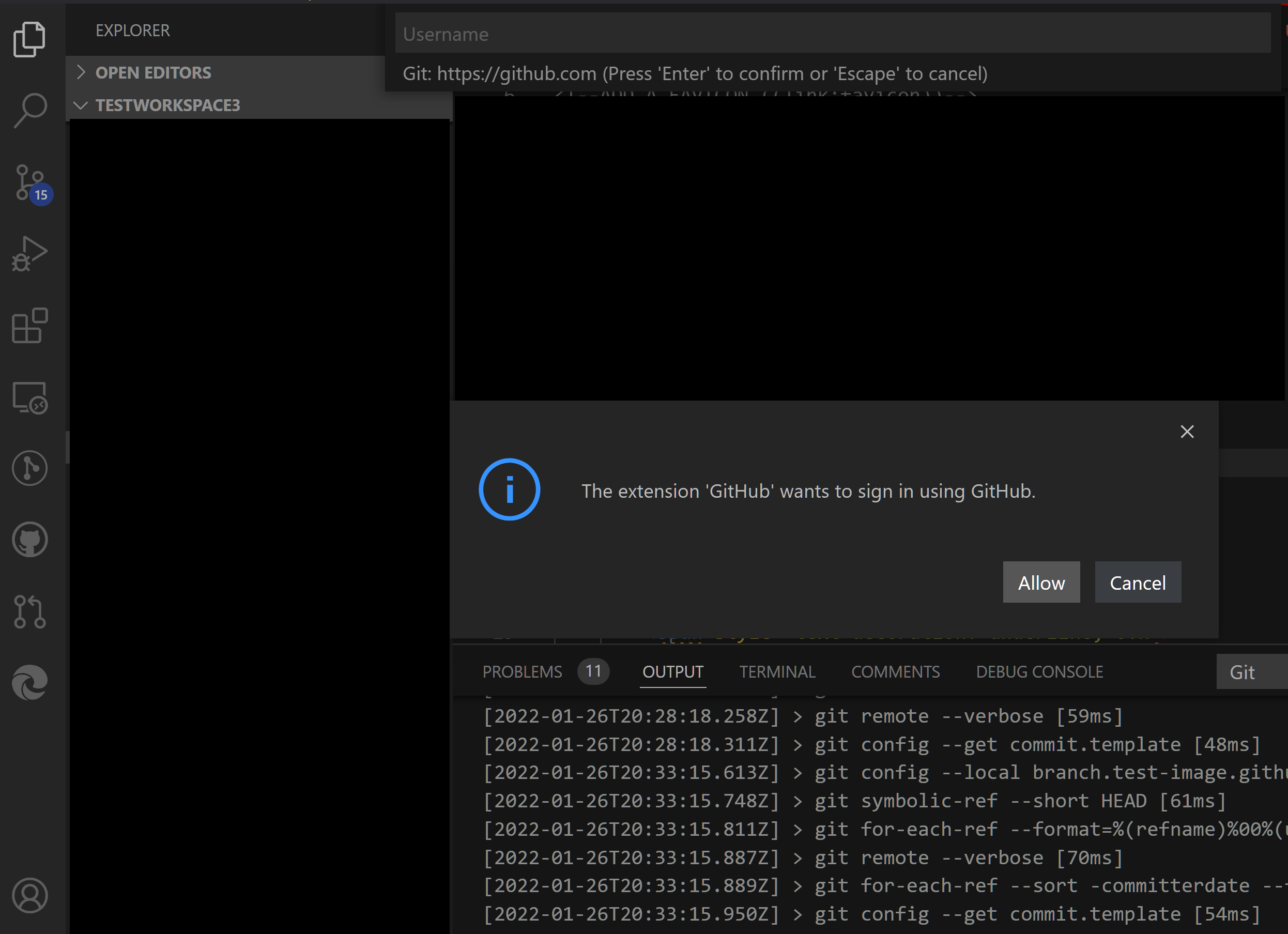Click log line 'git config --get commit.template [48ms]'
This screenshot has width=1288, height=934.
pos(871,744)
